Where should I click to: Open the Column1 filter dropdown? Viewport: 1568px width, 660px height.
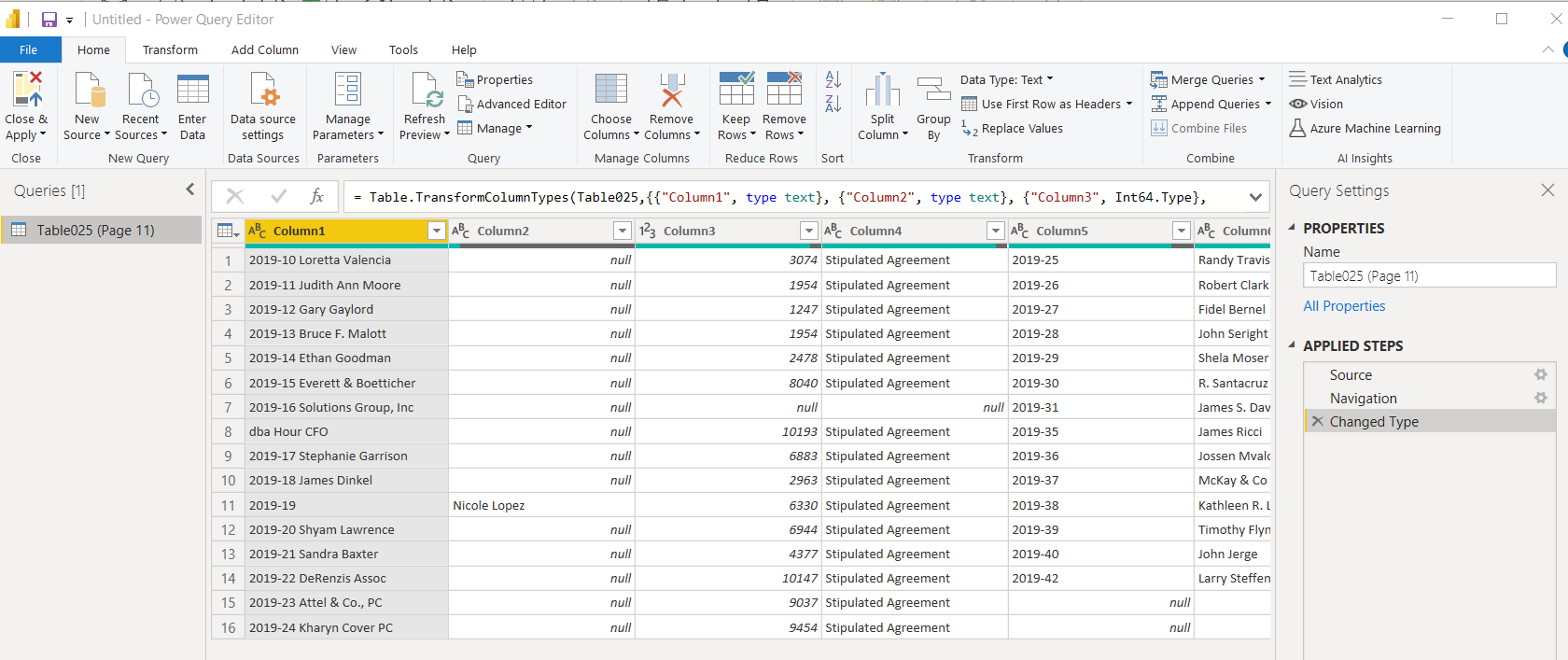click(436, 231)
